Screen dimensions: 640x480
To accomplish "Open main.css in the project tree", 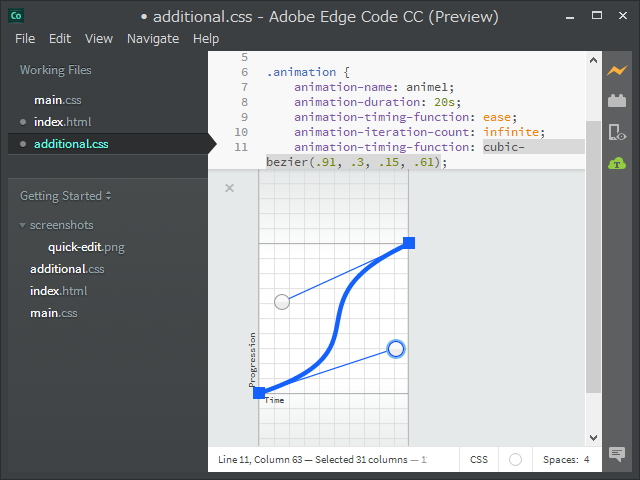I will 53,313.
